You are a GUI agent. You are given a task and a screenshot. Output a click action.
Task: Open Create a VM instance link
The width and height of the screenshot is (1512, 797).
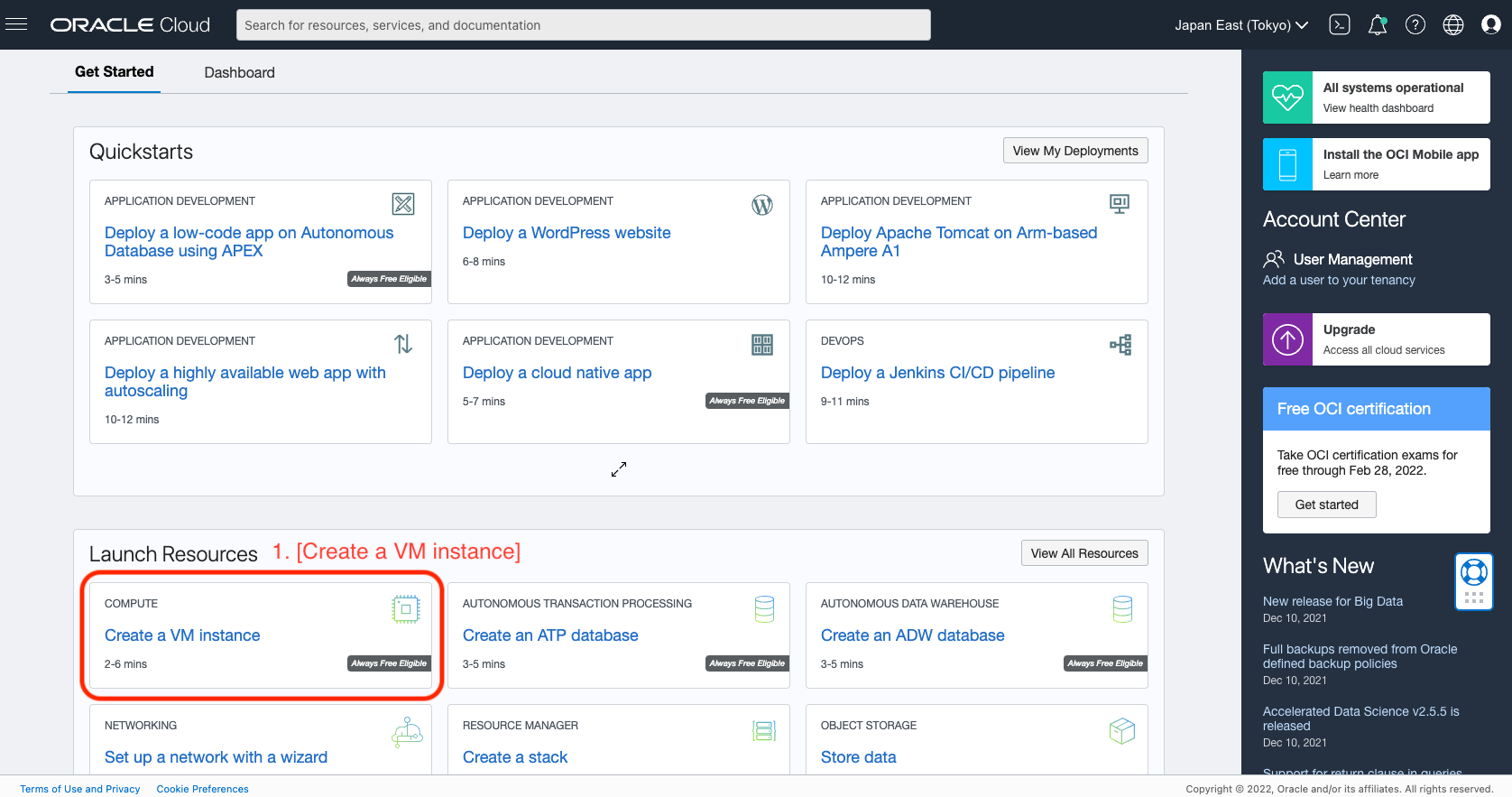point(182,635)
